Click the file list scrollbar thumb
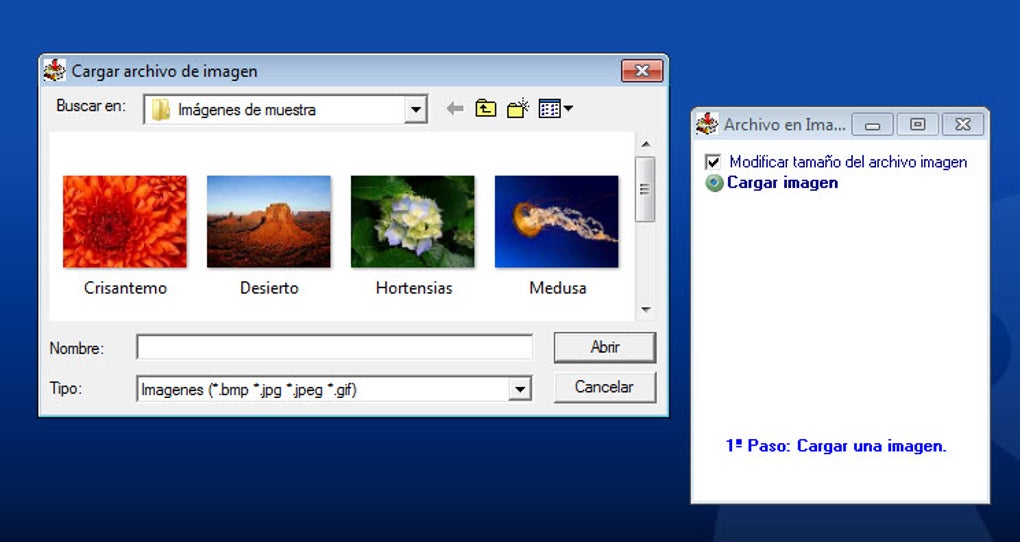 (645, 189)
